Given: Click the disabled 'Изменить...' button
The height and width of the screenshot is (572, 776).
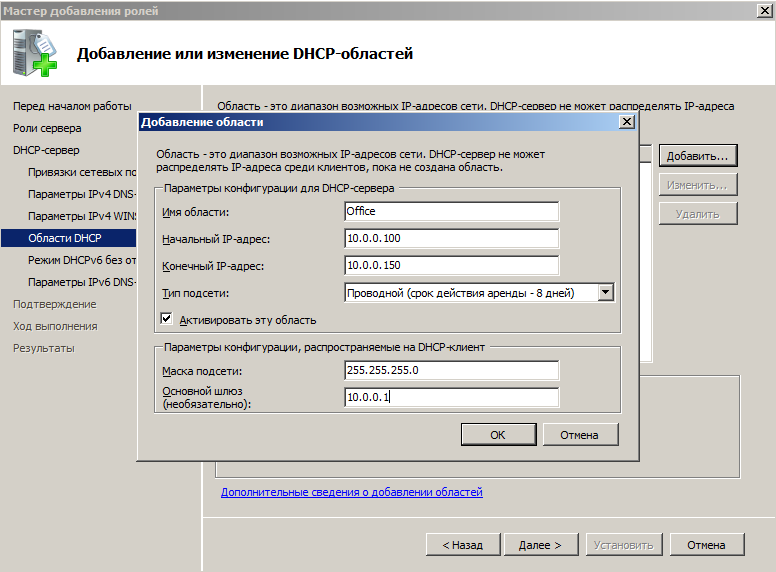Looking at the screenshot, I should coord(698,185).
